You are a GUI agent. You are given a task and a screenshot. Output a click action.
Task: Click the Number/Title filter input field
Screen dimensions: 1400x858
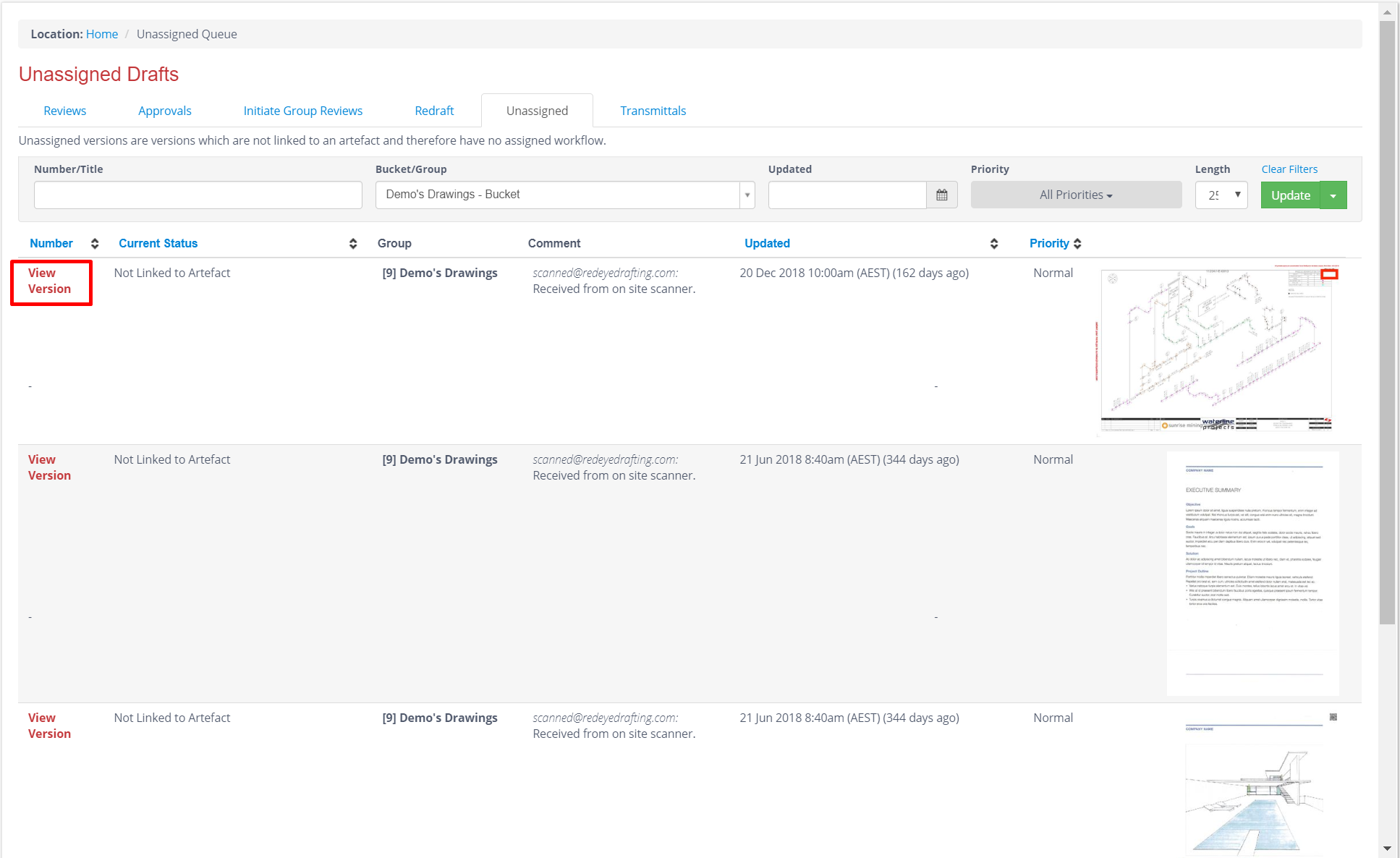pyautogui.click(x=198, y=195)
